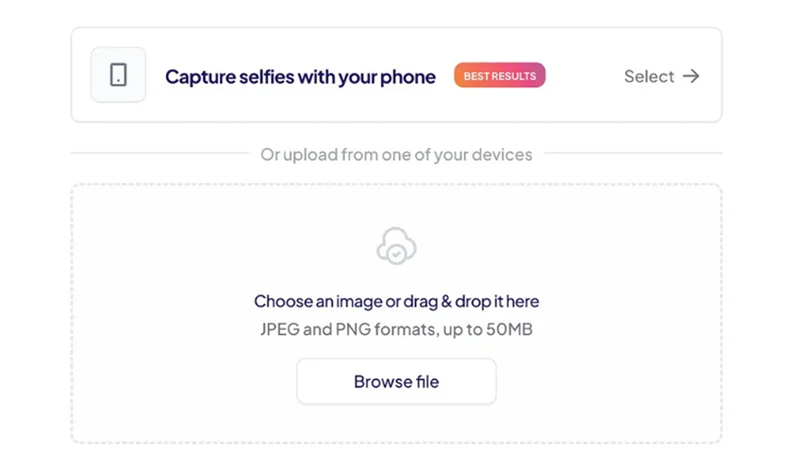Click the phone icon in the capture card

click(x=118, y=75)
